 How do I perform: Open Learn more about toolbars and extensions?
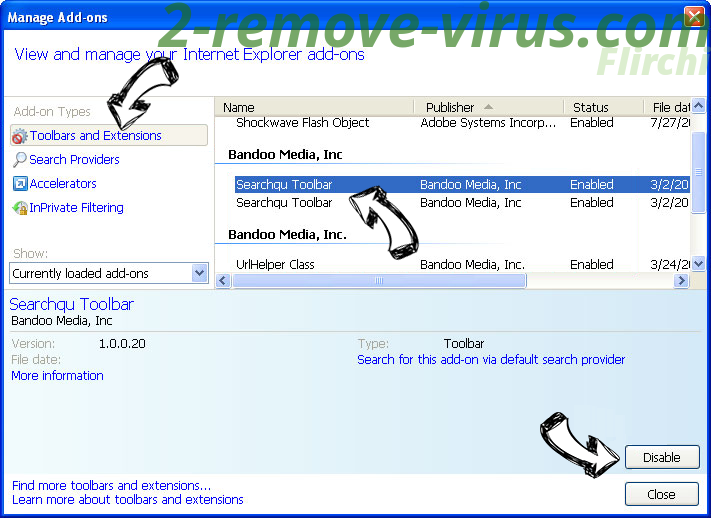(x=128, y=499)
